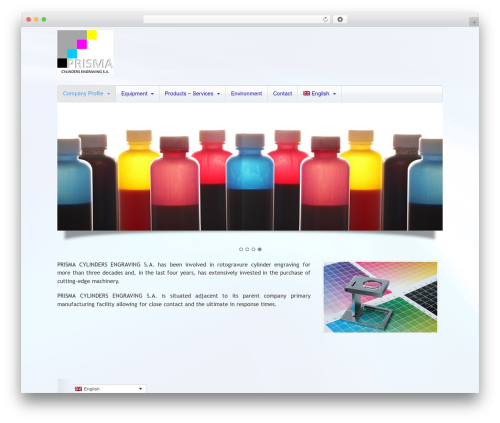This screenshot has width=500, height=423.
Task: Reload the page with the refresh icon
Action: tap(325, 20)
